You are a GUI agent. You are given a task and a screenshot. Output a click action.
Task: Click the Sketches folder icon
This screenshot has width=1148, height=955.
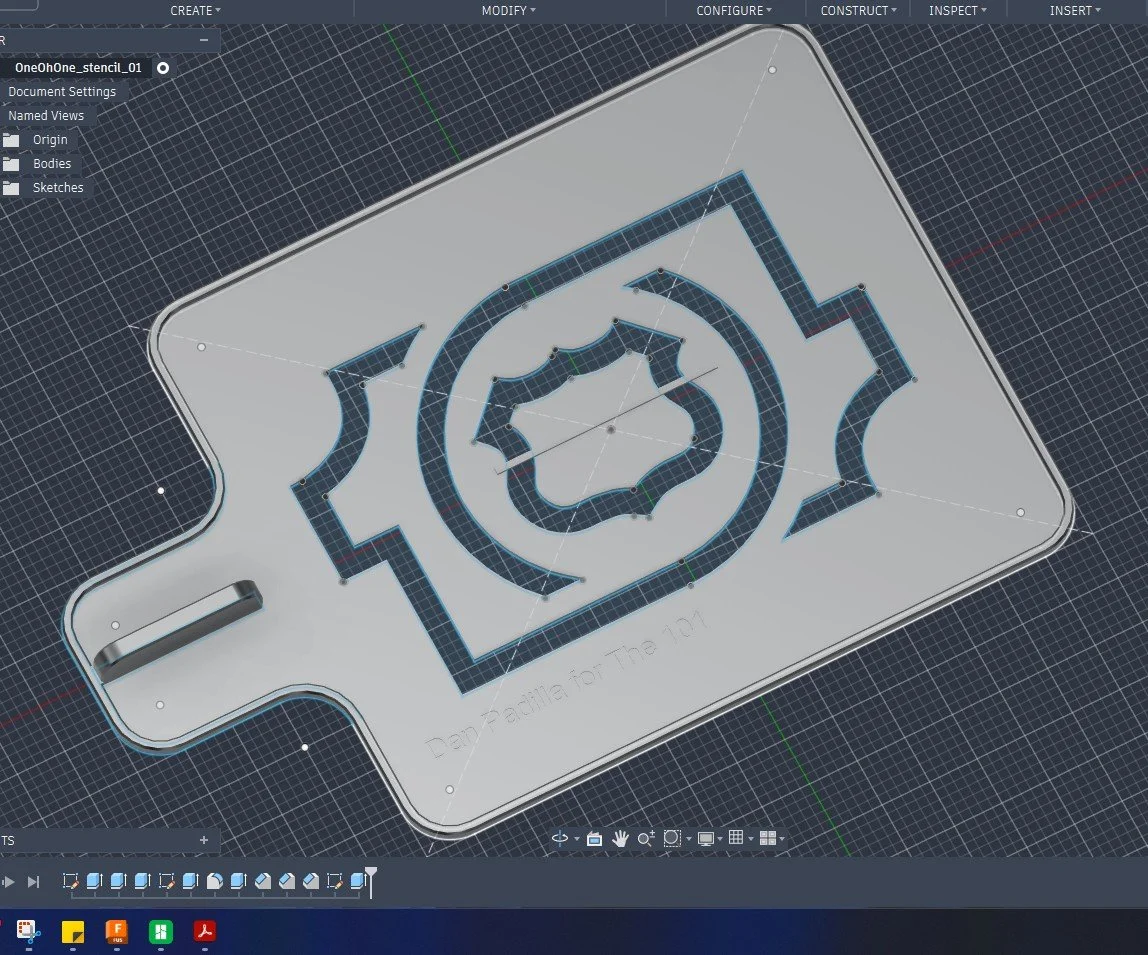(x=11, y=188)
